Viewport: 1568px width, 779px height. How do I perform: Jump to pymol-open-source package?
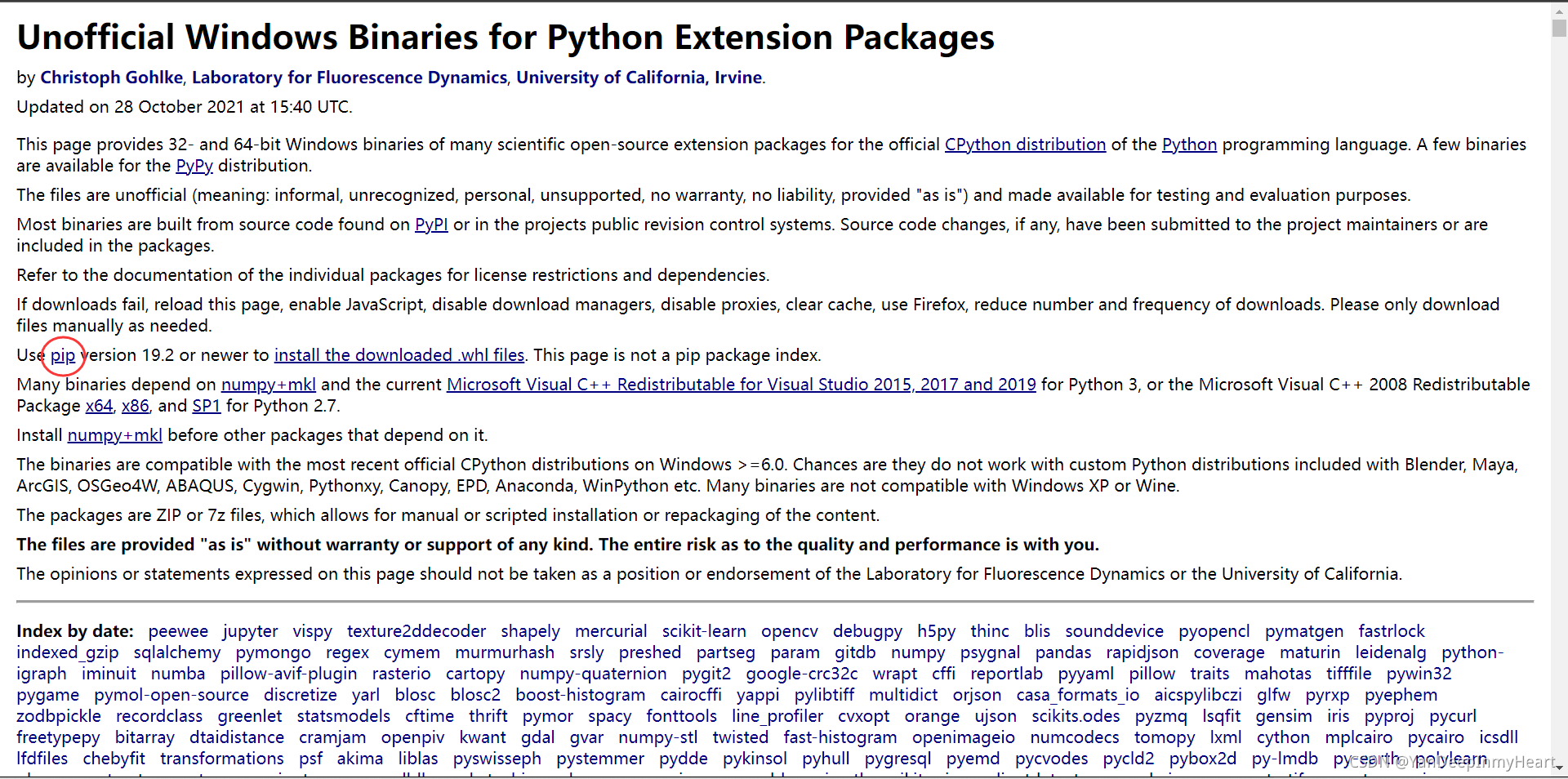[x=171, y=695]
